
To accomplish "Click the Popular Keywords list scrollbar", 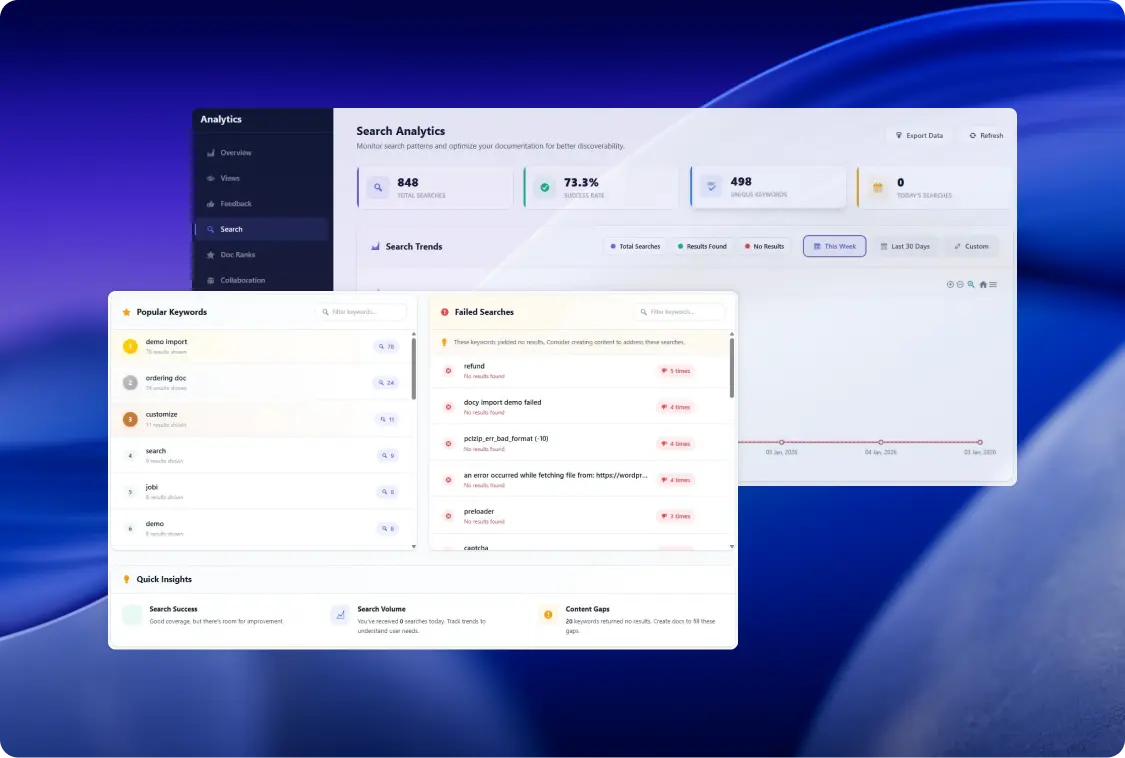I will 414,370.
